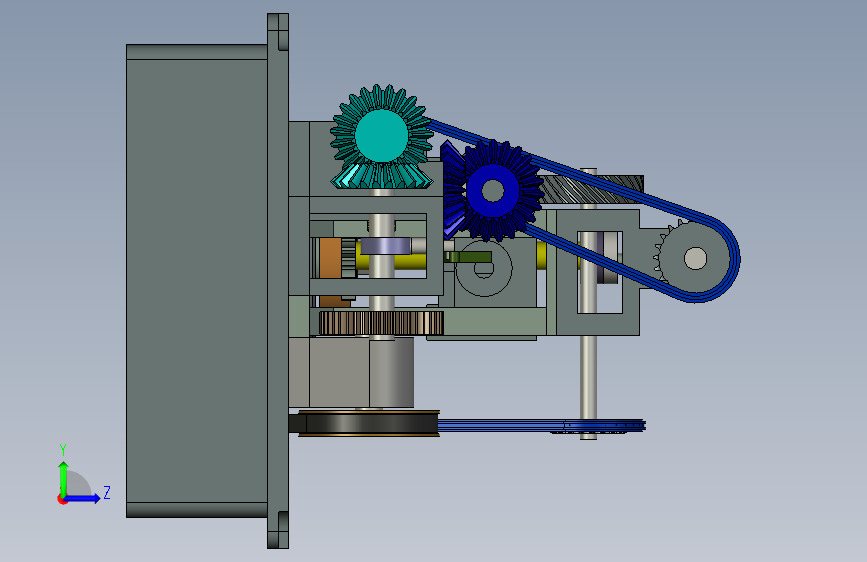Select the teal bevel gear face
867x562 pixels.
pos(382,136)
